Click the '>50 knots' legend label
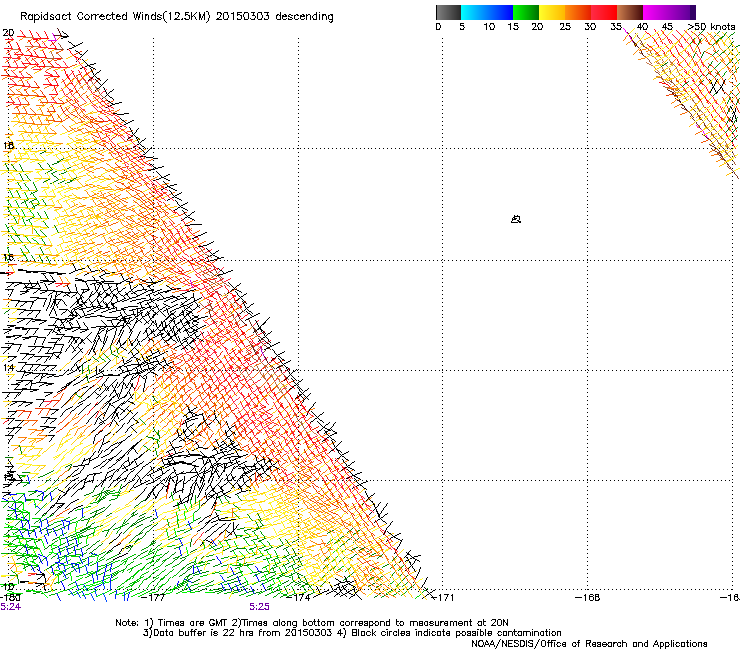The height and width of the screenshot is (650, 740). coord(711,27)
